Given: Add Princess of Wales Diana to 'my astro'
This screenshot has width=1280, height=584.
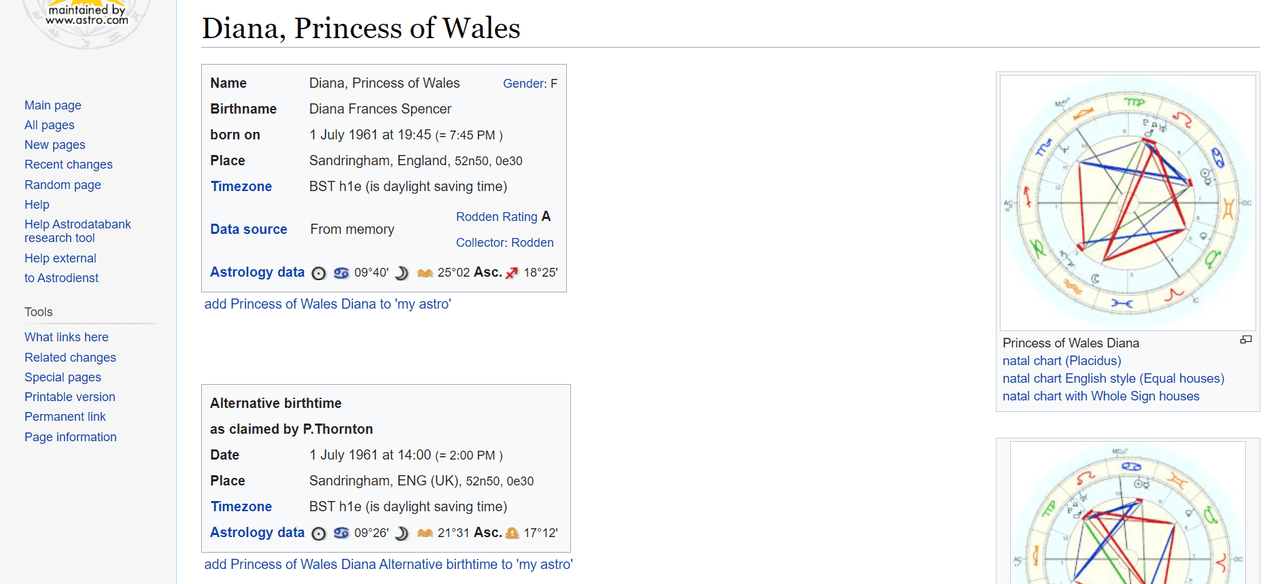Looking at the screenshot, I should (x=327, y=304).
